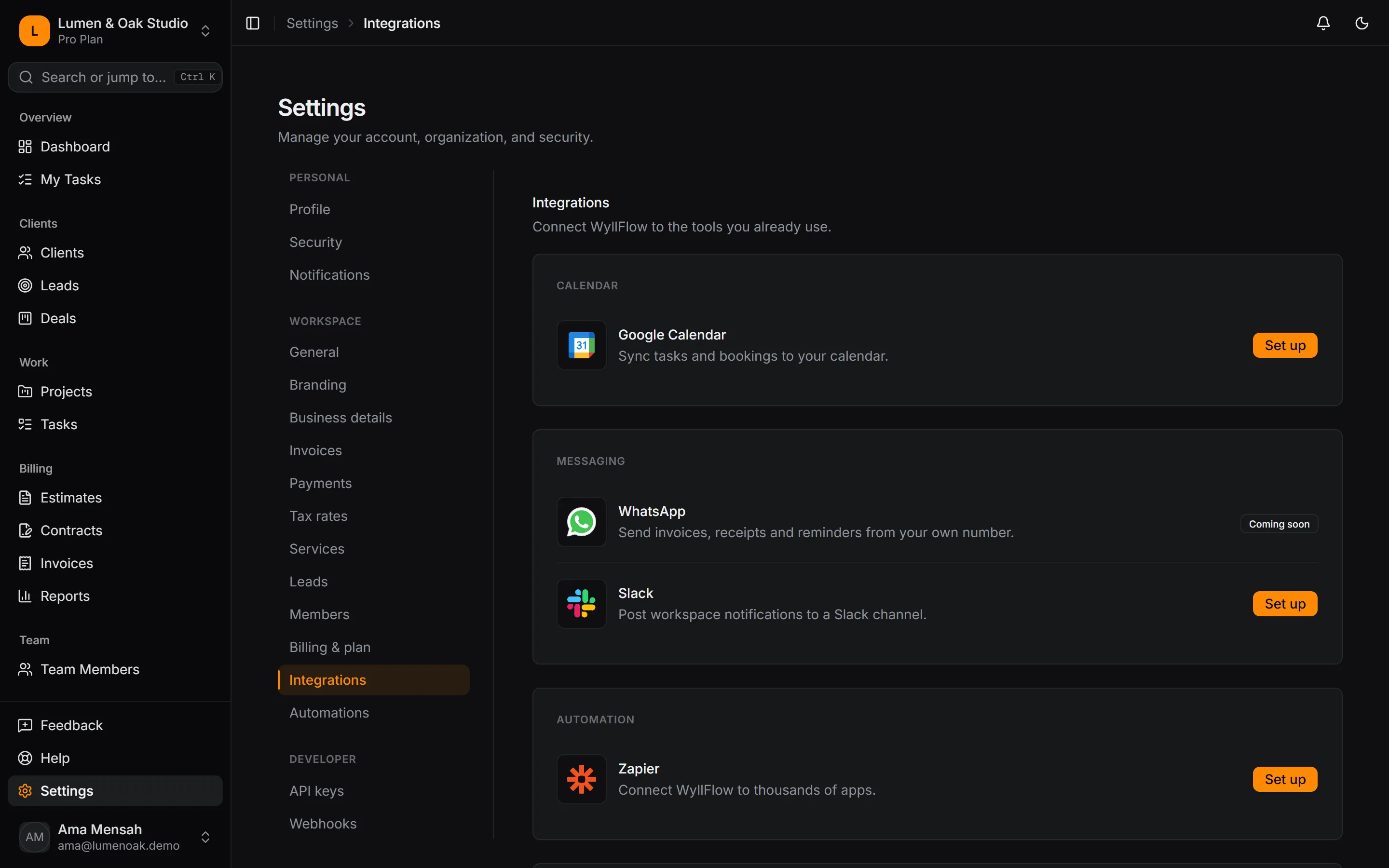Open Estimates under Billing
This screenshot has width=1389, height=868.
coord(115,498)
